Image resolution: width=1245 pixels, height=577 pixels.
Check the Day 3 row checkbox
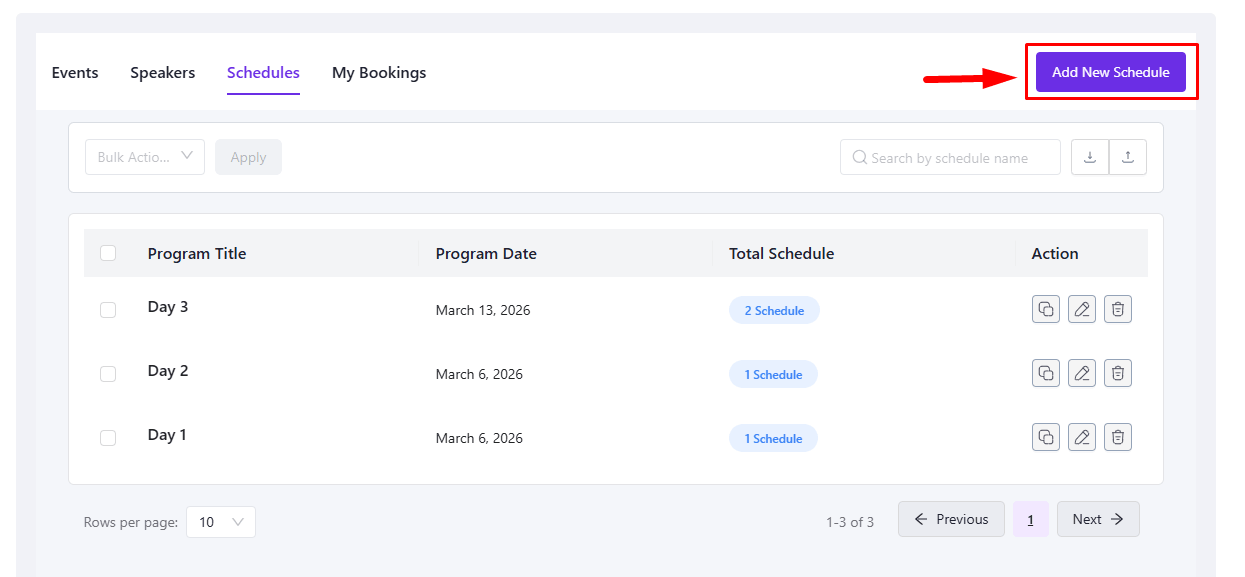(108, 310)
